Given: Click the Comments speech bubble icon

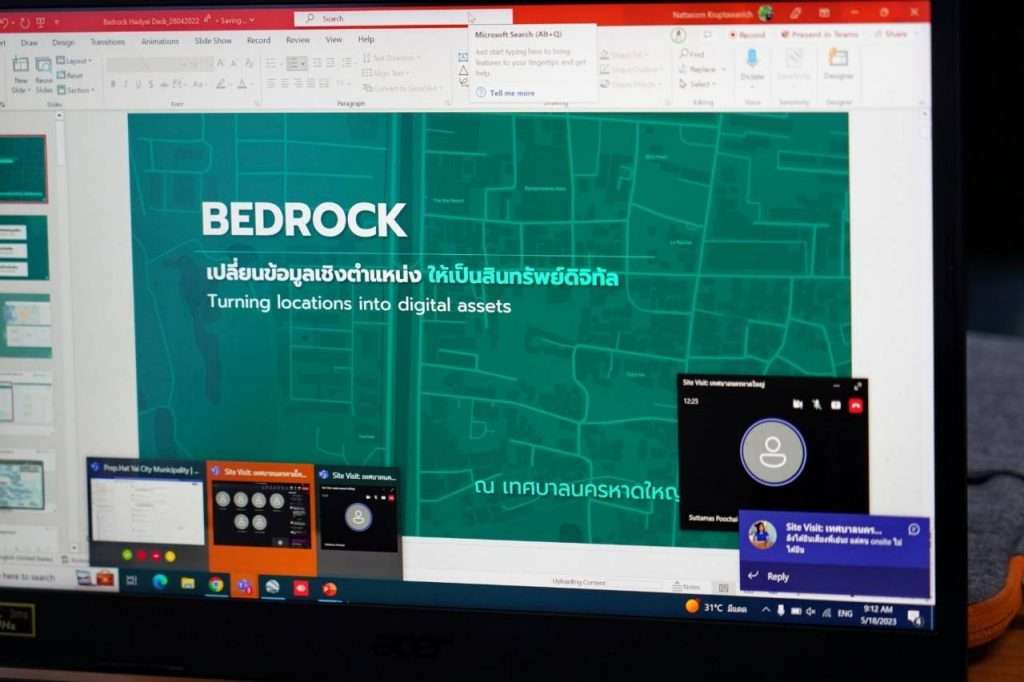Looking at the screenshot, I should tap(707, 34).
